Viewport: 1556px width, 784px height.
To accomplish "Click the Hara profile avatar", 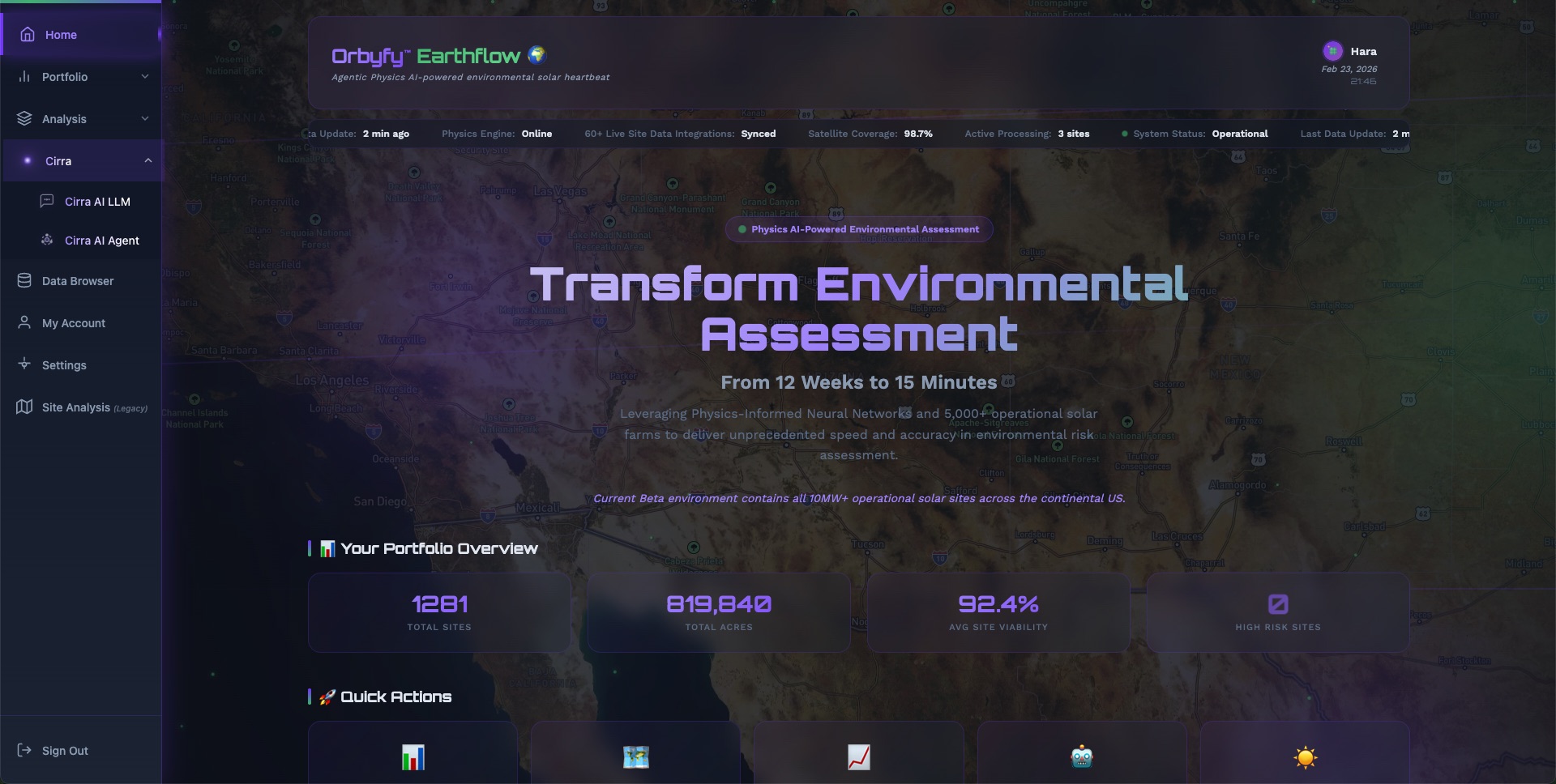I will click(1332, 51).
